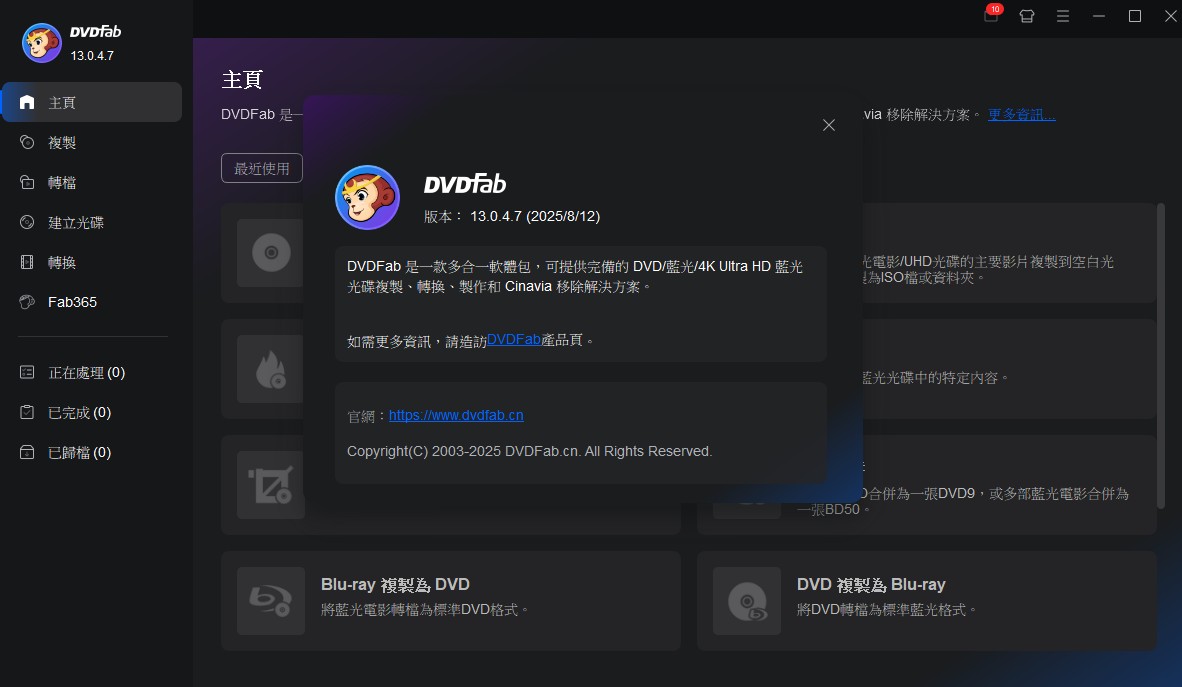Open the hamburger main menu
The height and width of the screenshot is (687, 1182).
coord(1063,16)
